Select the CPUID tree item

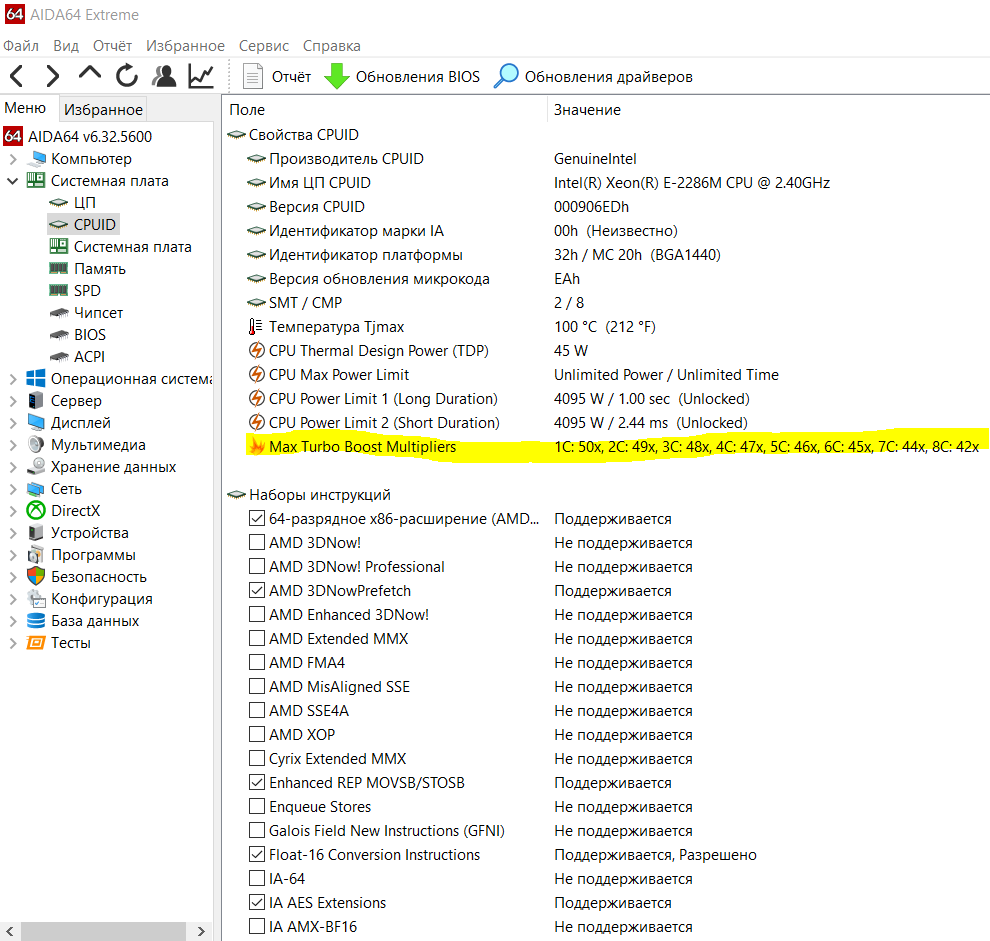pos(83,225)
